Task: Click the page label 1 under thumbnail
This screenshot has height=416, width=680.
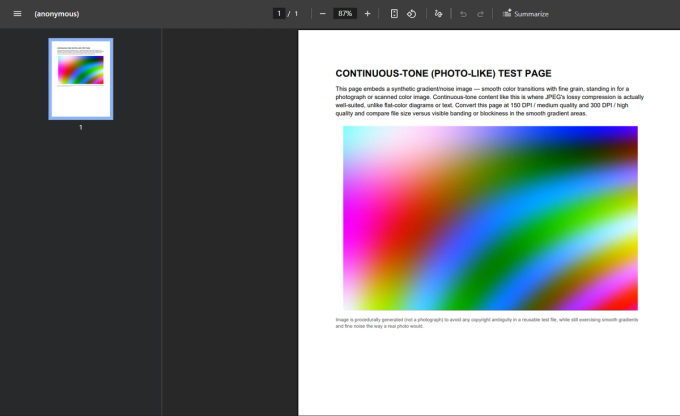Action: click(81, 127)
